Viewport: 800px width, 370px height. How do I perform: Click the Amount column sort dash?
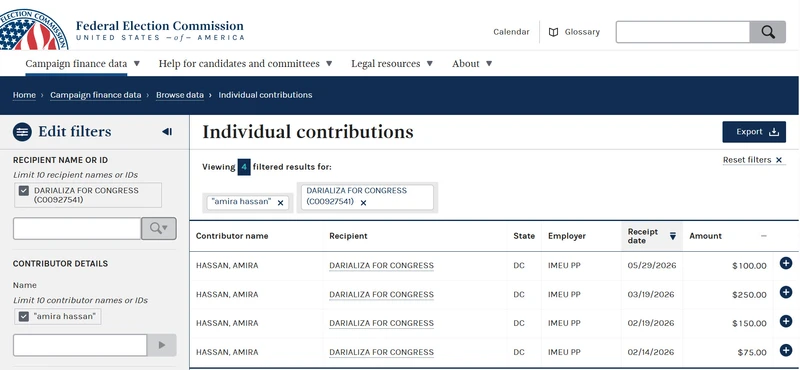(763, 236)
